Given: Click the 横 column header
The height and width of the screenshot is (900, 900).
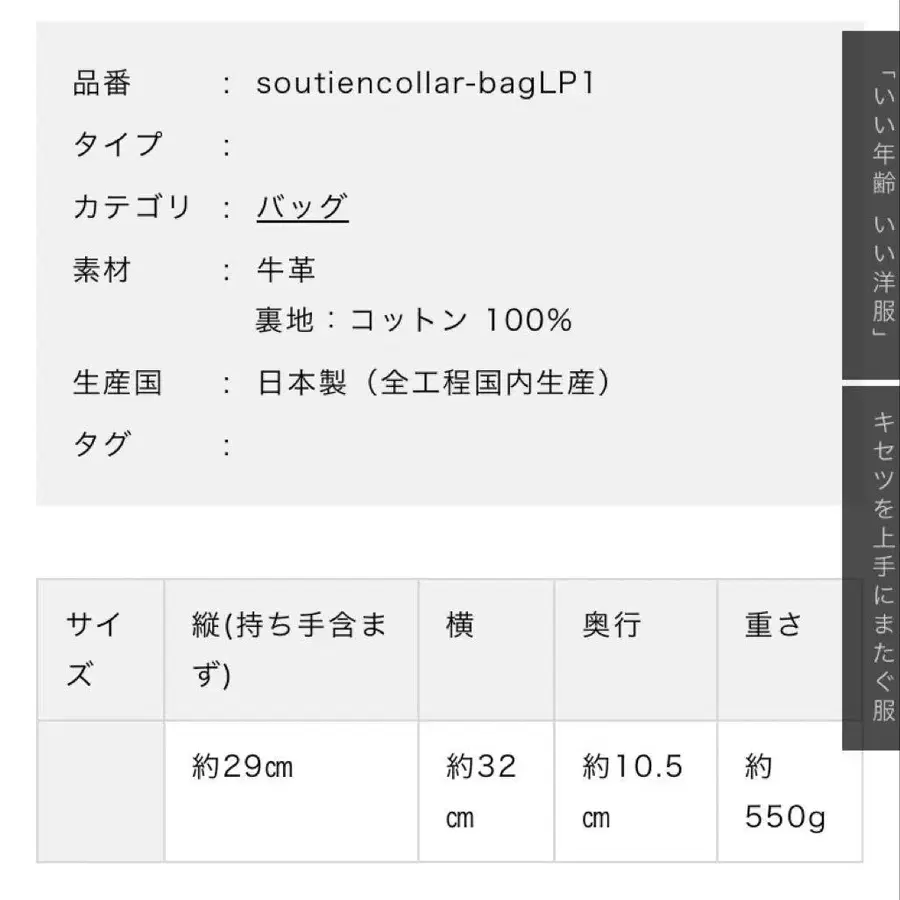Looking at the screenshot, I should tap(461, 626).
